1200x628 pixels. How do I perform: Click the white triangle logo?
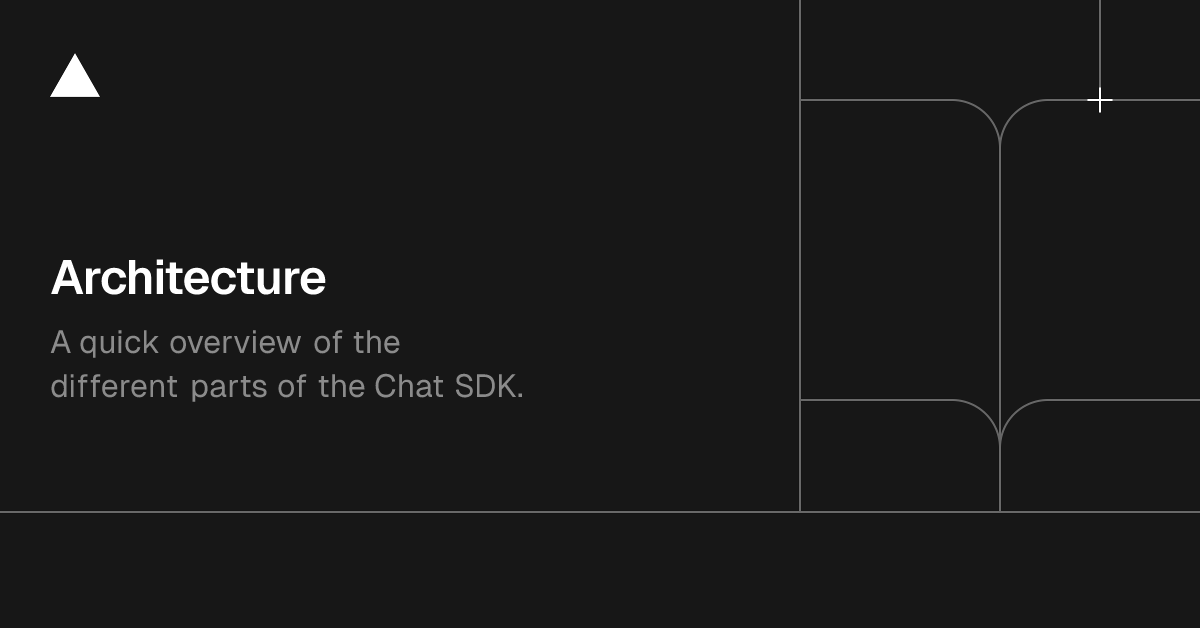point(75,77)
